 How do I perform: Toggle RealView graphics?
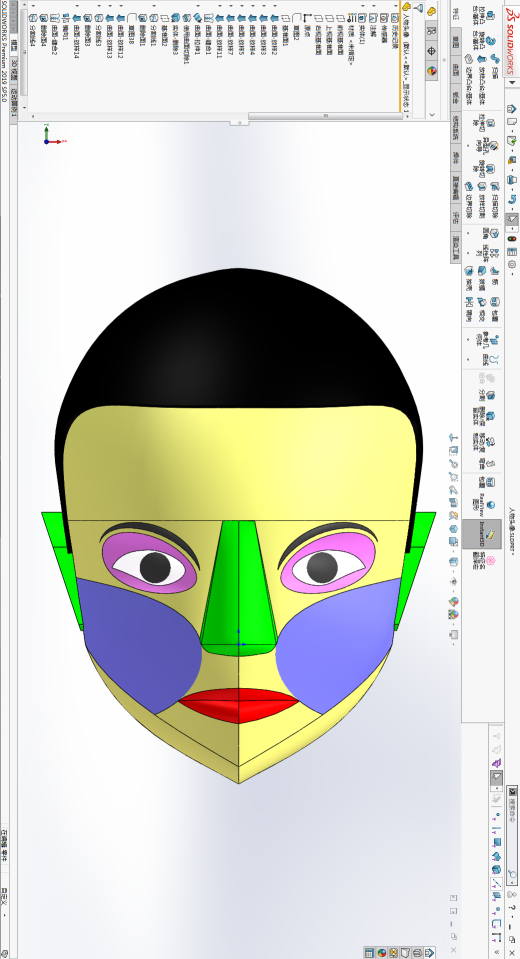click(482, 505)
